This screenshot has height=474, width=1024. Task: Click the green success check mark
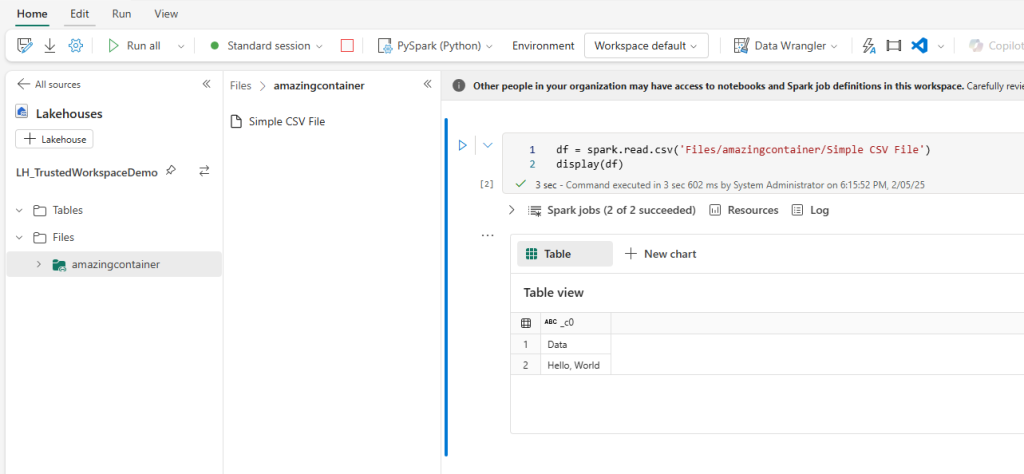coord(520,185)
